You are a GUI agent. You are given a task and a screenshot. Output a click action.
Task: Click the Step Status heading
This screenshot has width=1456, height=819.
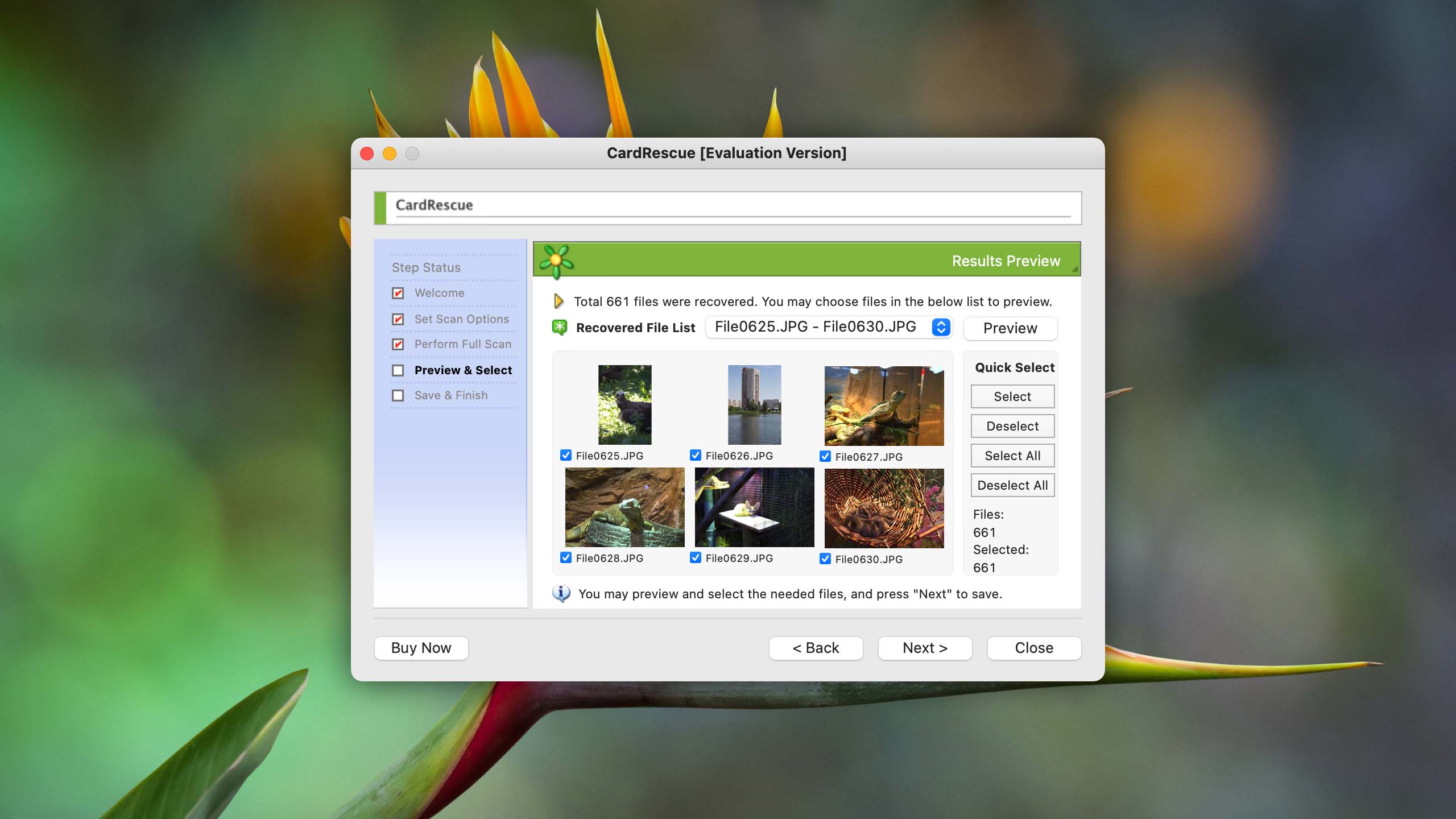click(x=426, y=267)
